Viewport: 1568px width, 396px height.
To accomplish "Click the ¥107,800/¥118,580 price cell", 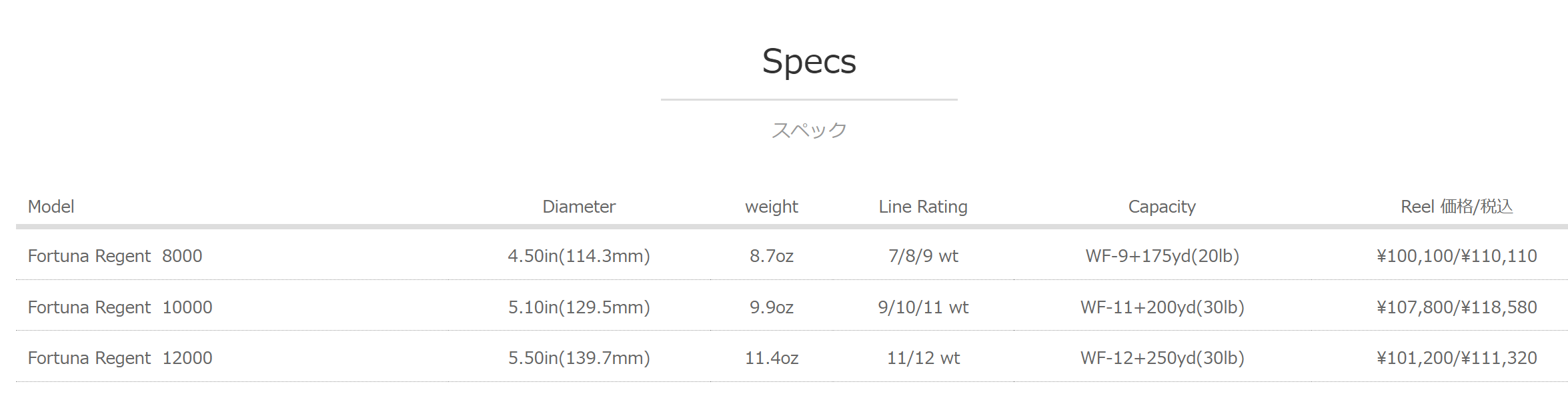I will tap(1457, 307).
